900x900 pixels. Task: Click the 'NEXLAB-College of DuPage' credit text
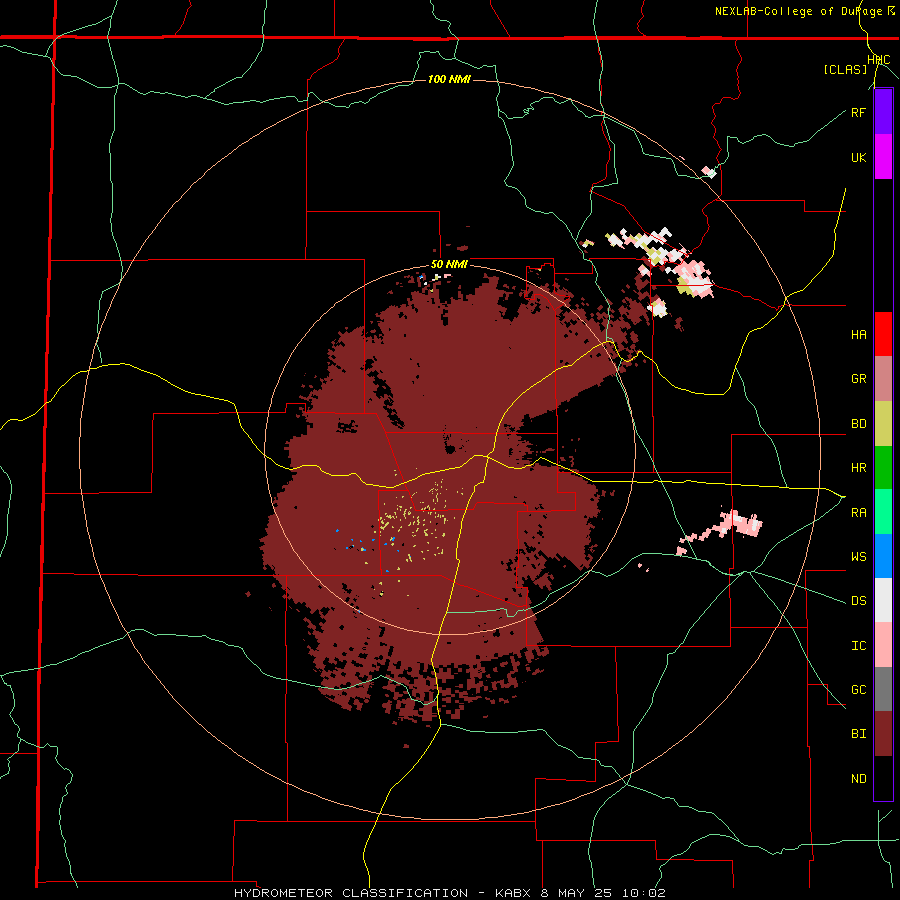(799, 11)
